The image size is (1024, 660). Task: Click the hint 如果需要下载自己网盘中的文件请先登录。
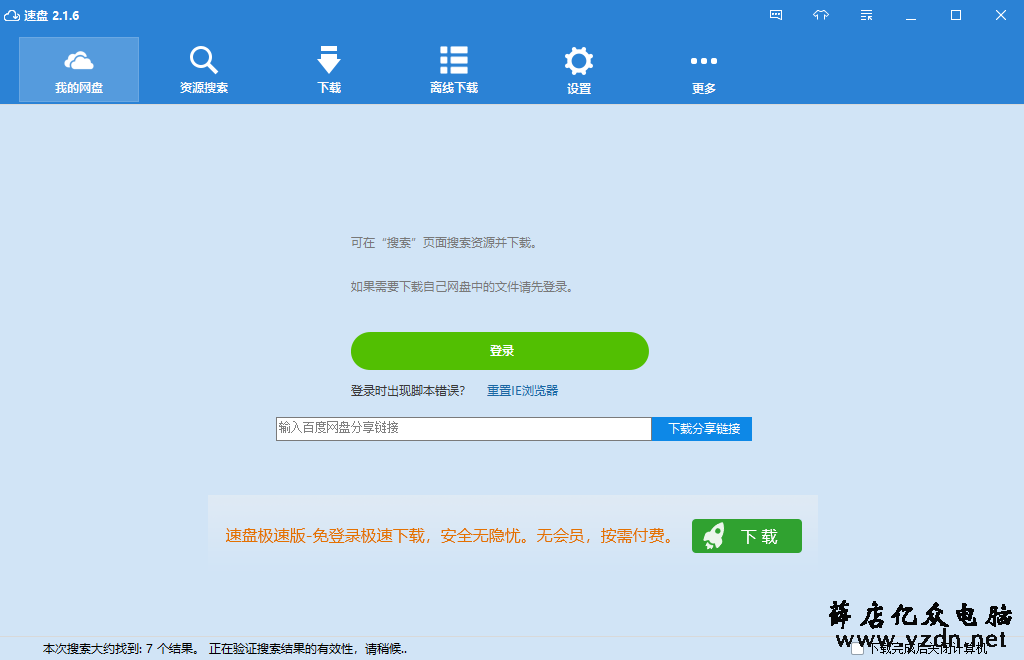(x=462, y=287)
